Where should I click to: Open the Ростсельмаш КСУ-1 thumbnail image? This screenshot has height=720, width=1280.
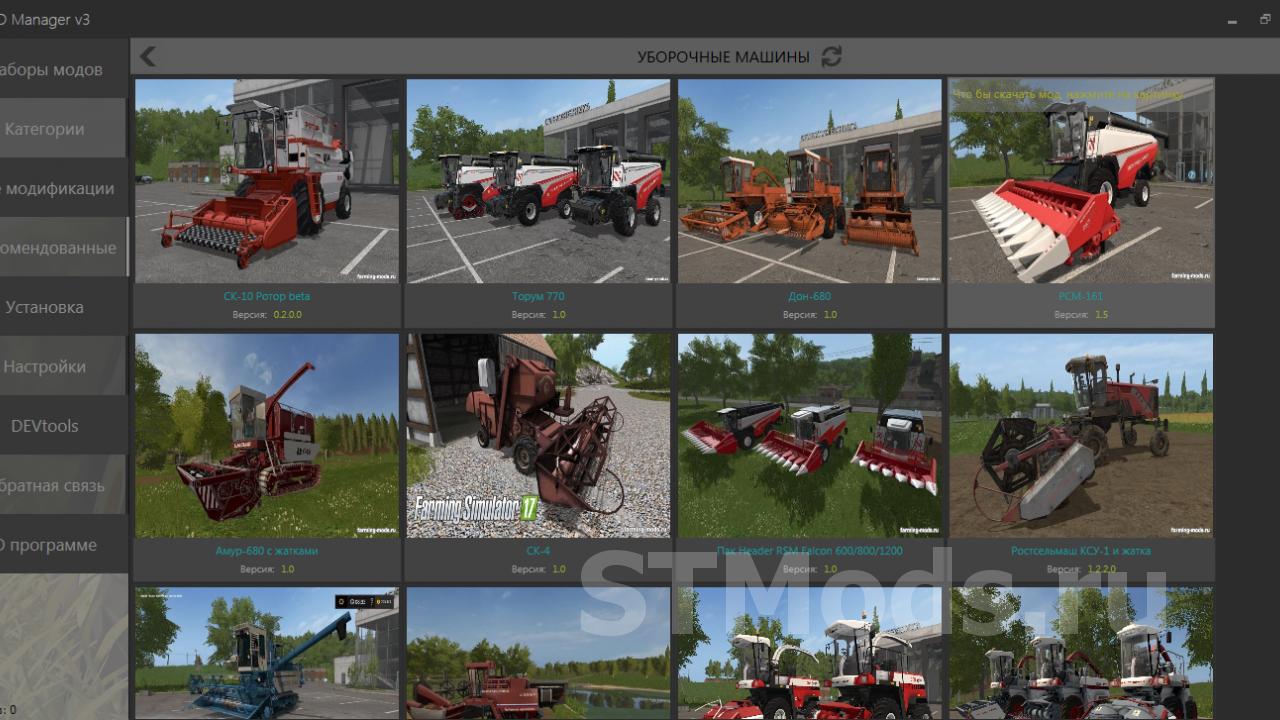click(1081, 435)
